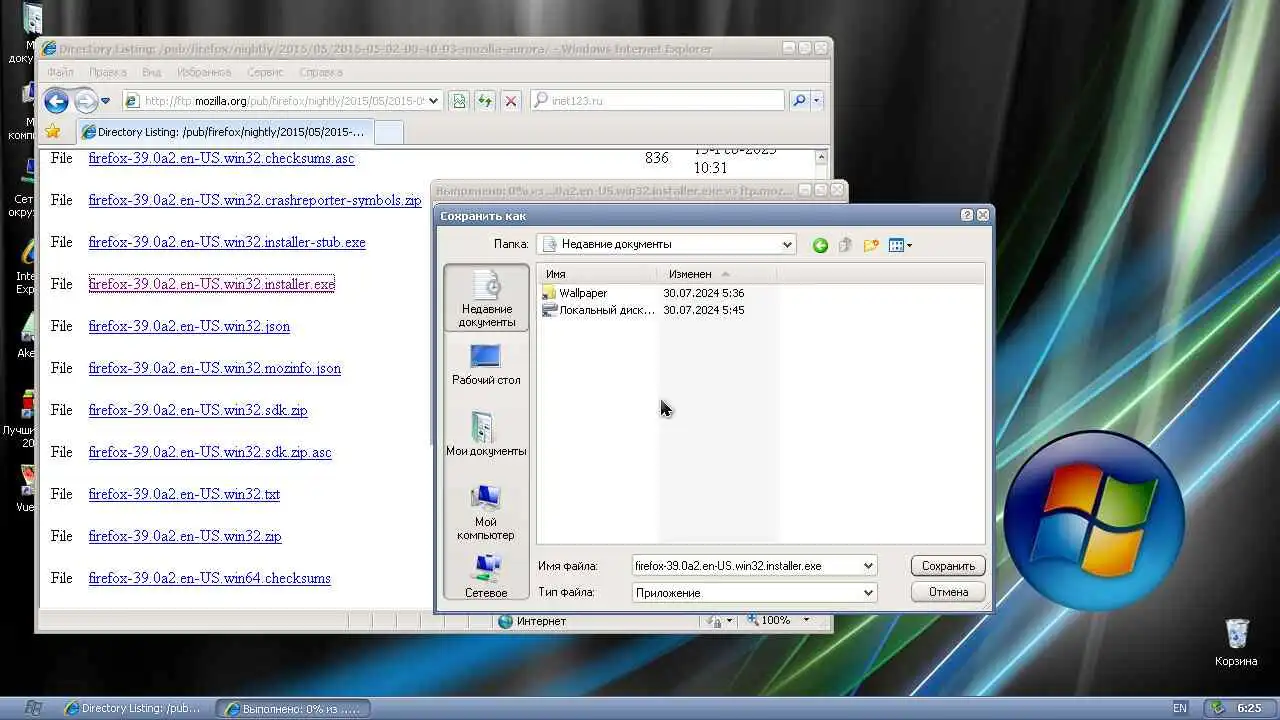Click the inet123.ru search box
Image resolution: width=1280 pixels, height=720 pixels.
click(x=657, y=101)
